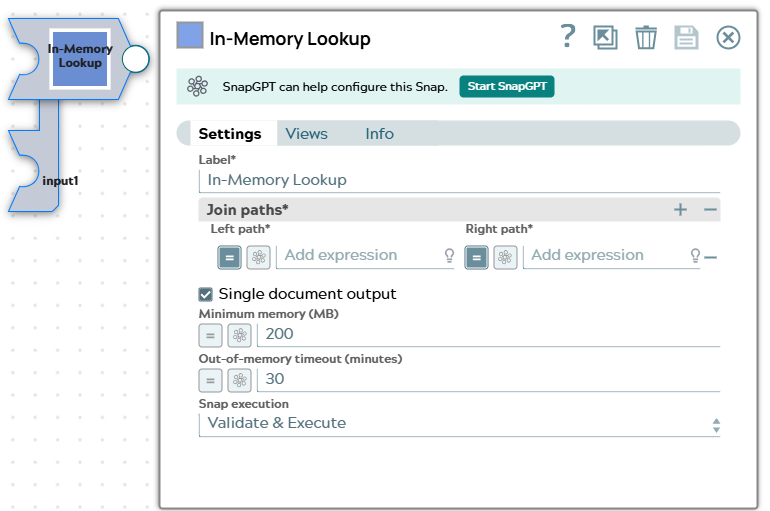Click the SnapGPT flower logo in banner
770x511 pixels.
tap(197, 86)
